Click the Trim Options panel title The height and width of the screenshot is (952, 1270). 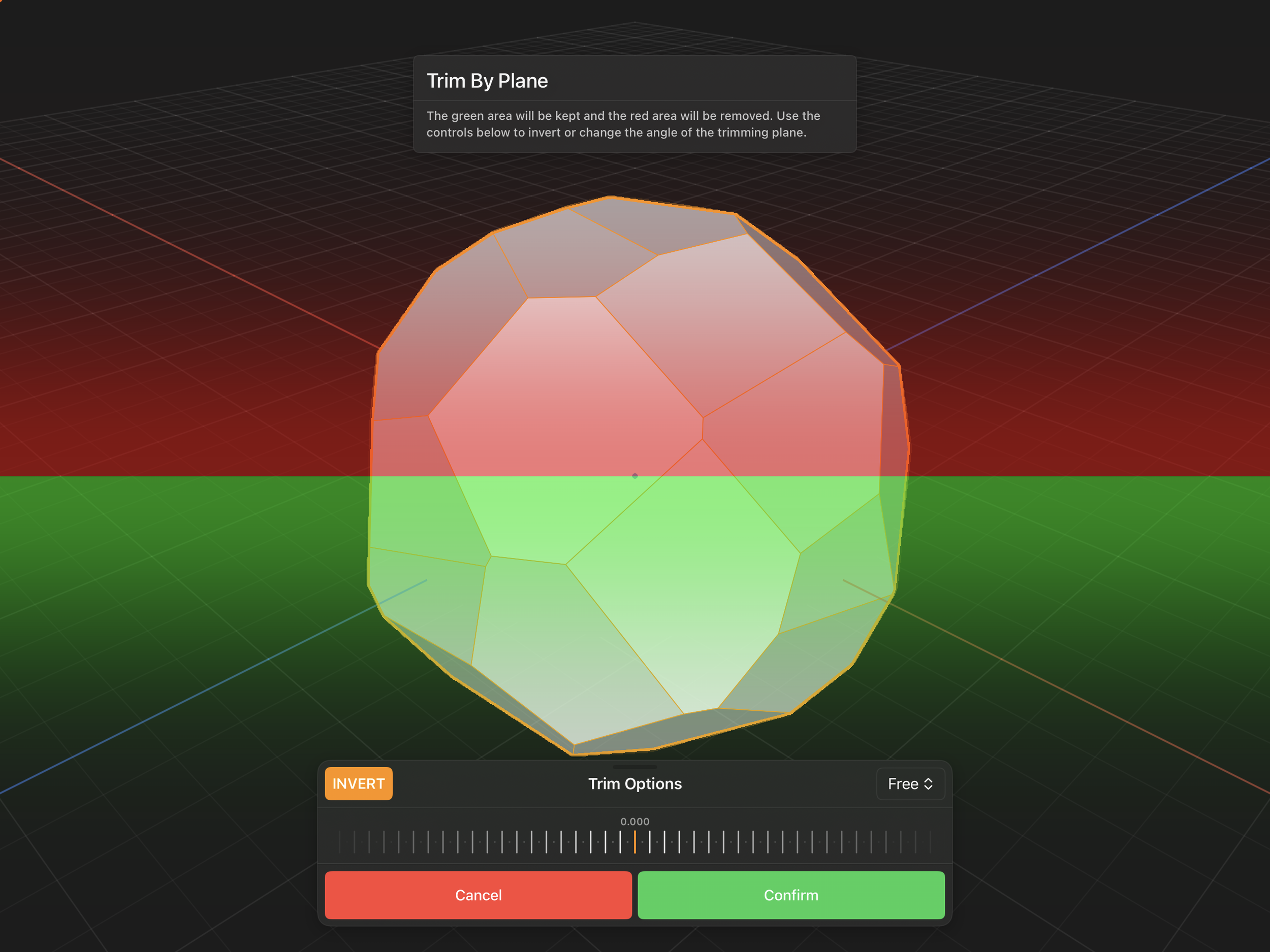(634, 784)
